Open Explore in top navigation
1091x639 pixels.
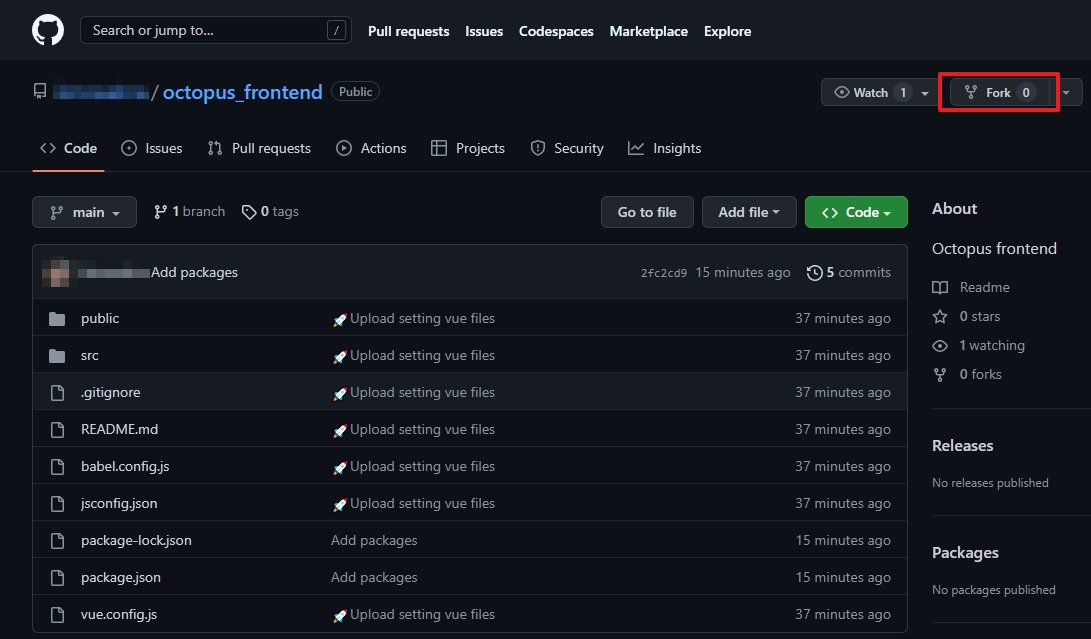tap(727, 31)
